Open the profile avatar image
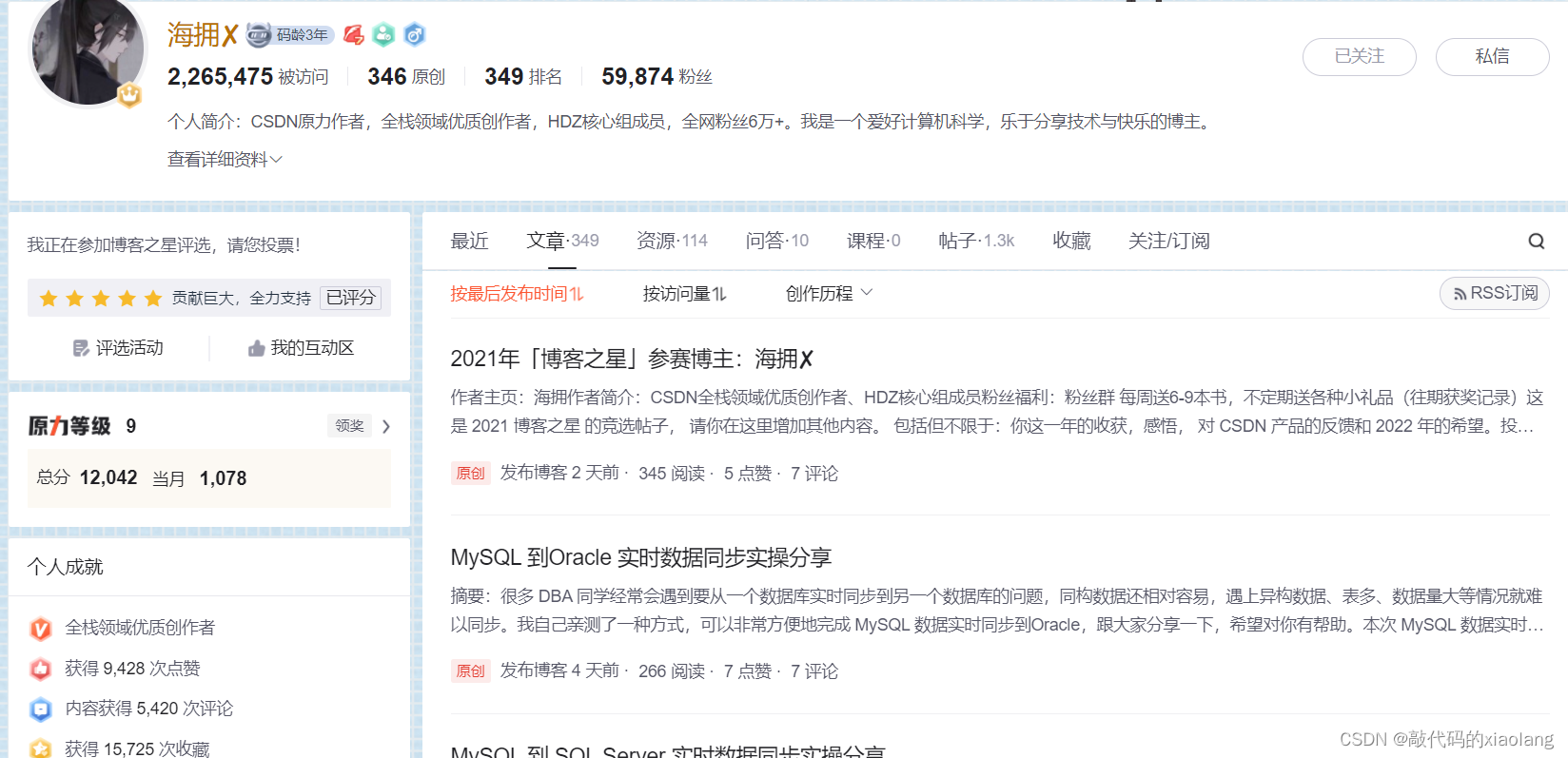Image resolution: width=1568 pixels, height=758 pixels. point(88,49)
